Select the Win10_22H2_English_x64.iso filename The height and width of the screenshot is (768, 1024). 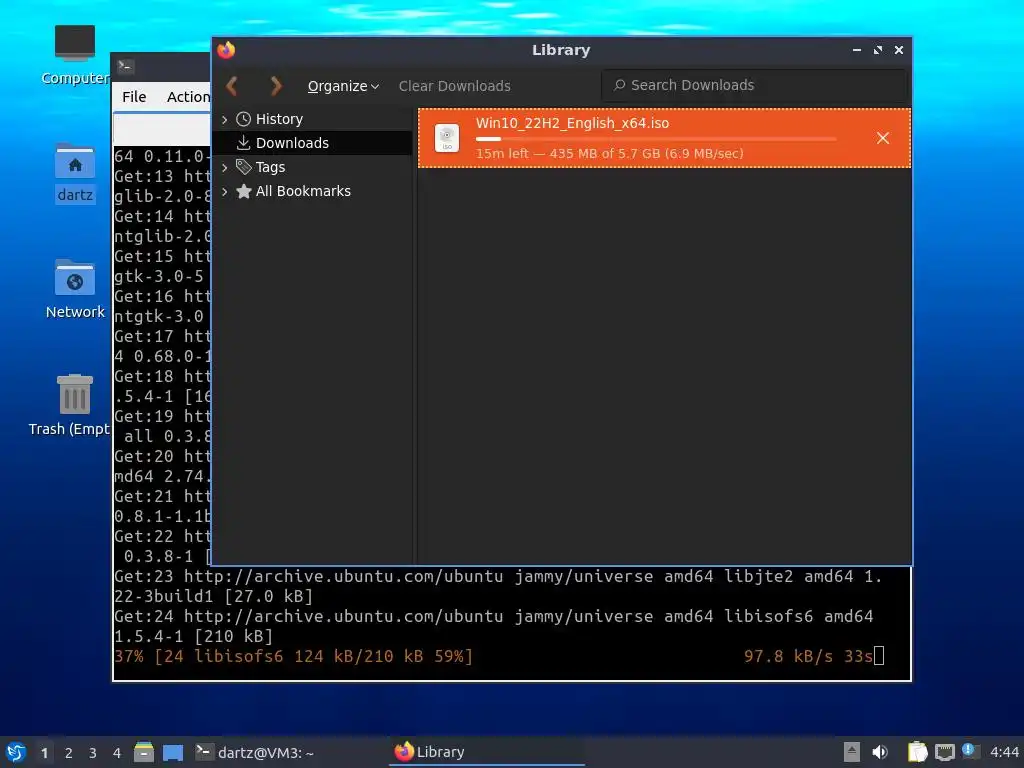[x=572, y=123]
